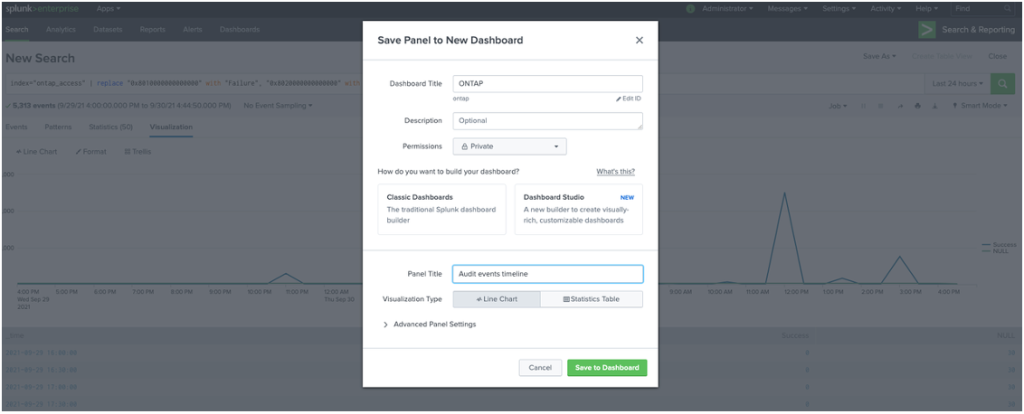The width and height of the screenshot is (1024, 414).
Task: Edit the Dashboard Title field containing ONTAP
Action: [x=547, y=84]
